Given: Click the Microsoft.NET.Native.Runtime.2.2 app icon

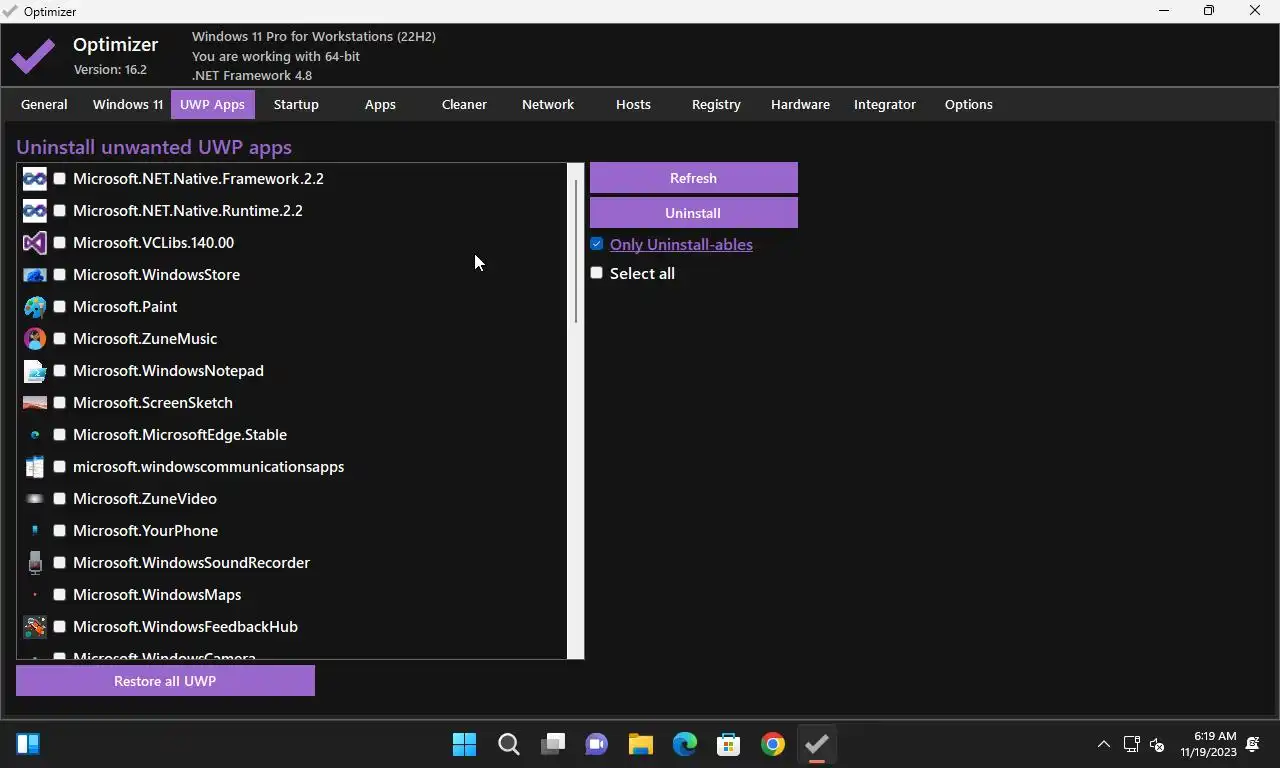Looking at the screenshot, I should [x=35, y=211].
